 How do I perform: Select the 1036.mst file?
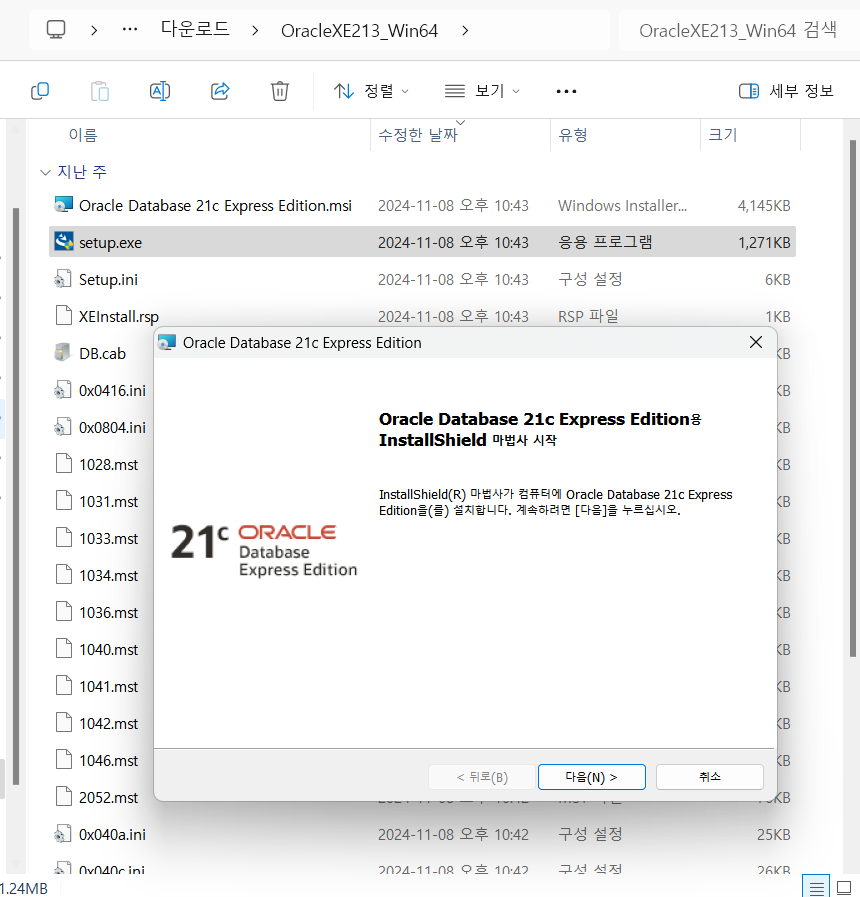(x=108, y=613)
